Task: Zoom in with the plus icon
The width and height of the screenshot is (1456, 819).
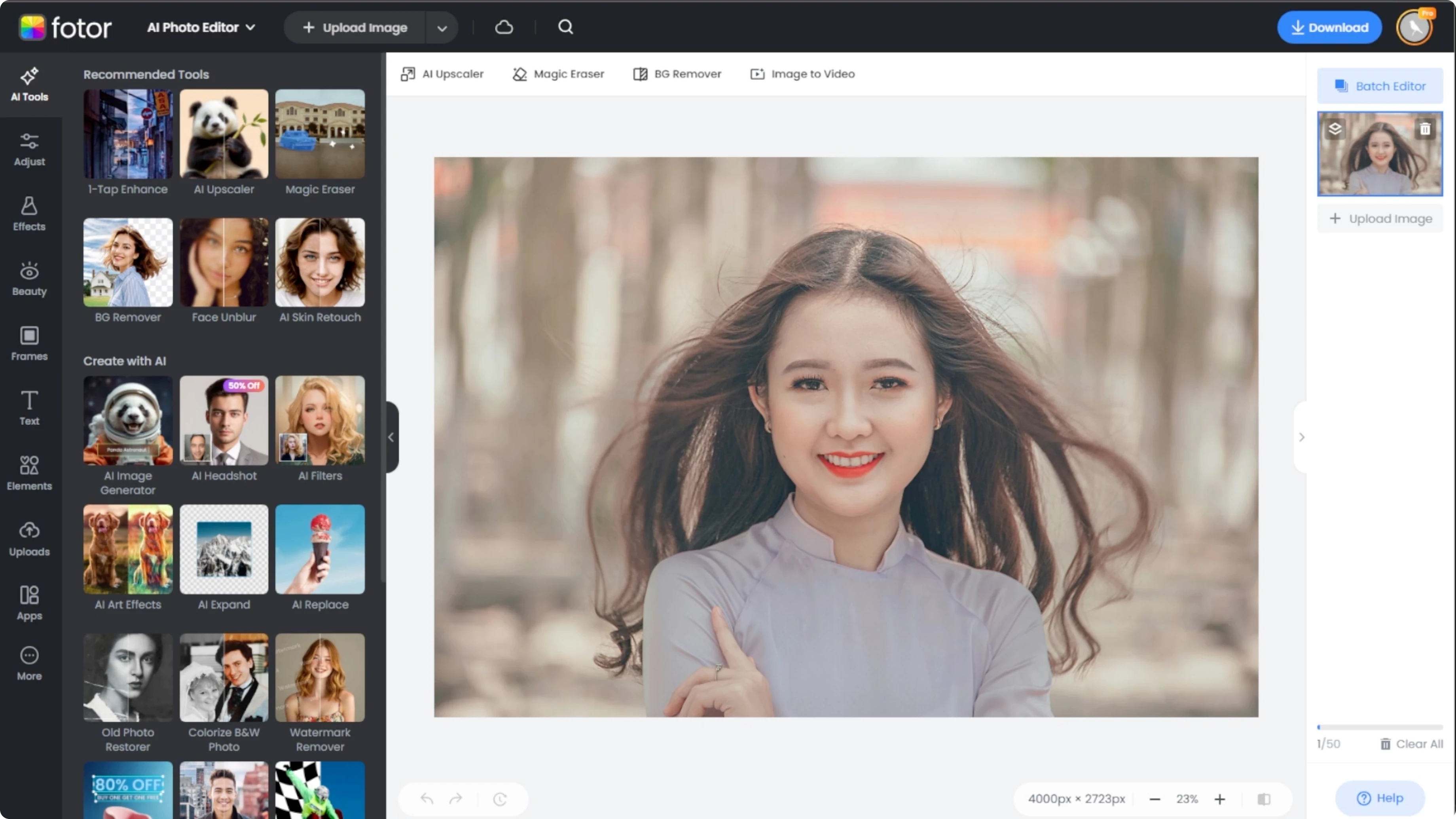Action: [1220, 799]
